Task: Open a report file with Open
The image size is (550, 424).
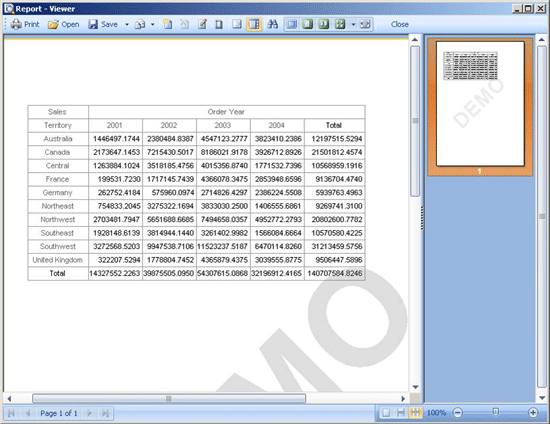Action: tap(64, 24)
